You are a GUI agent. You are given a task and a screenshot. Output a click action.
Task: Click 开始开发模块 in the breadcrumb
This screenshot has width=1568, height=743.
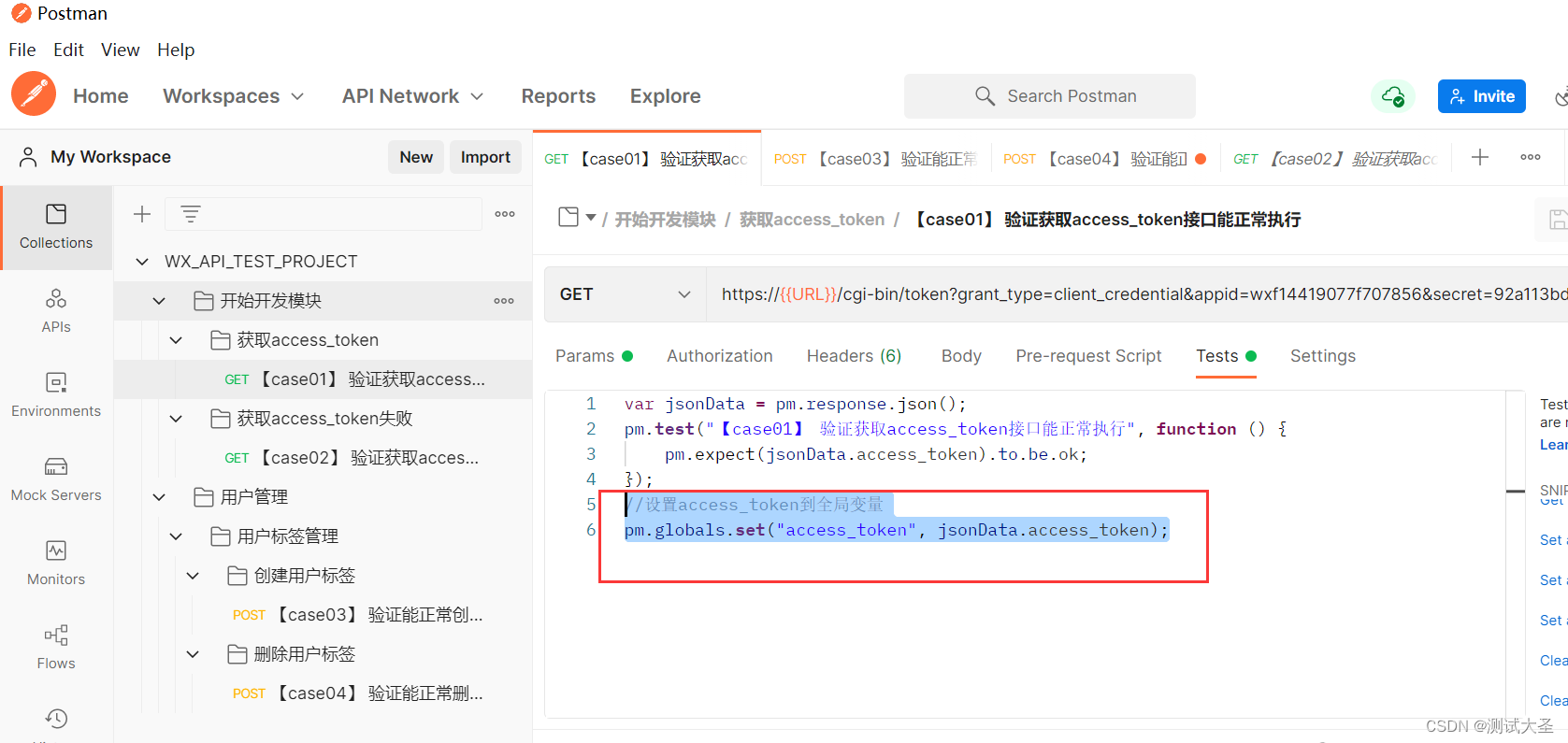coord(665,220)
